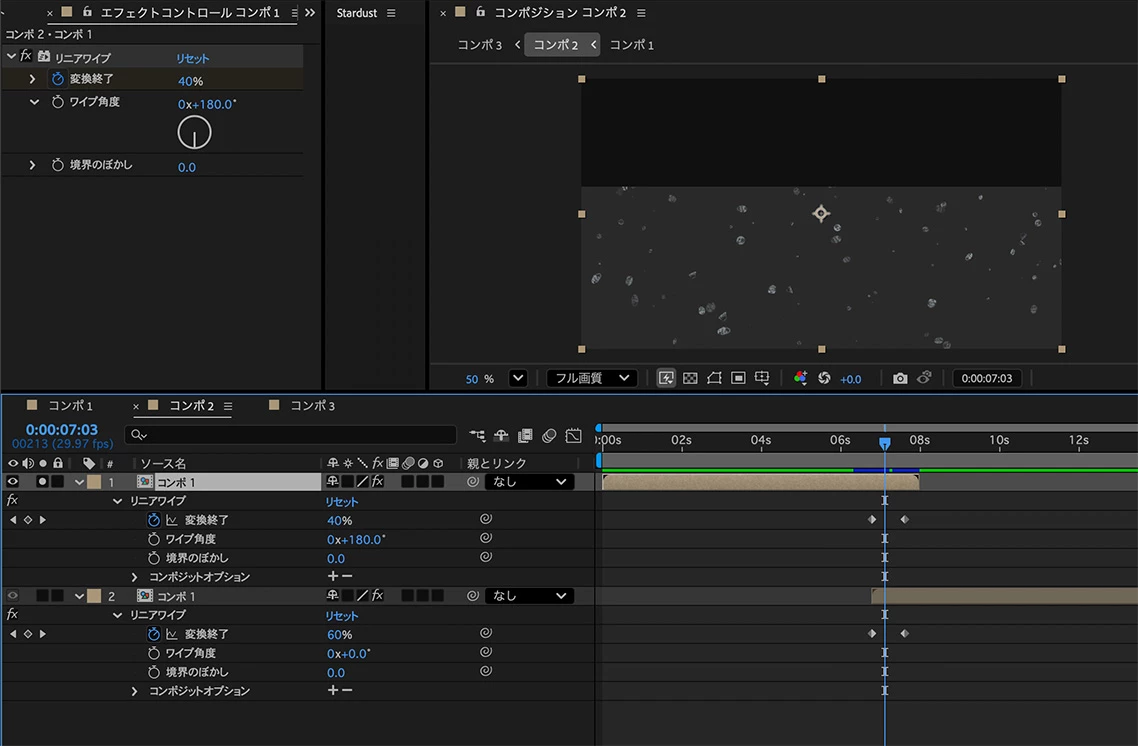Click the コンポ 1 breadcrumb in composition viewer
Viewport: 1138px width, 746px height.
pyautogui.click(x=631, y=45)
